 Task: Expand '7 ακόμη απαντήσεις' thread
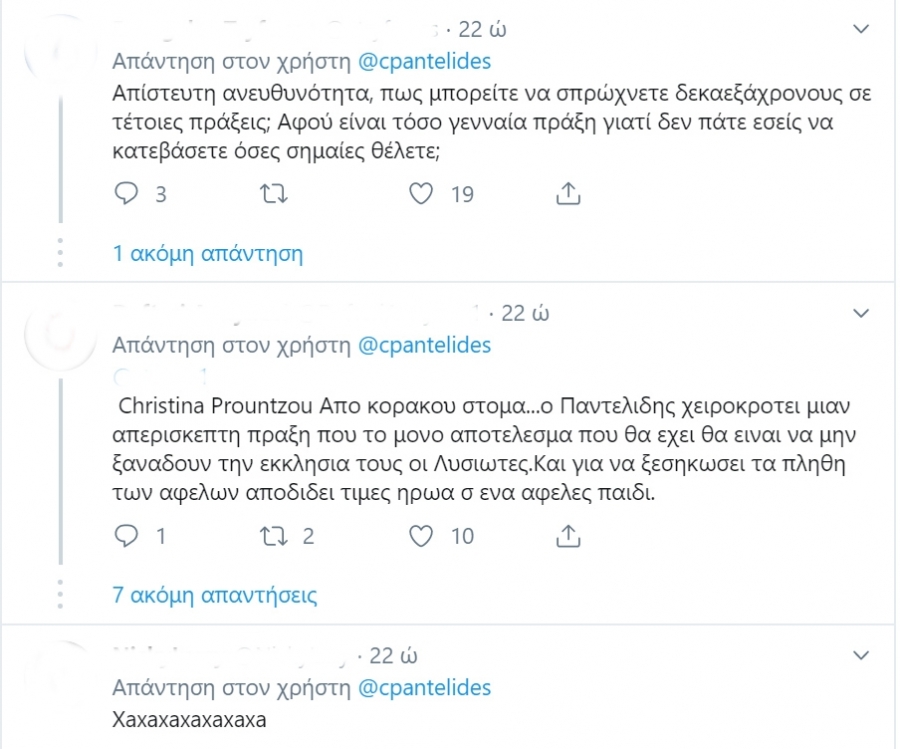tap(215, 595)
